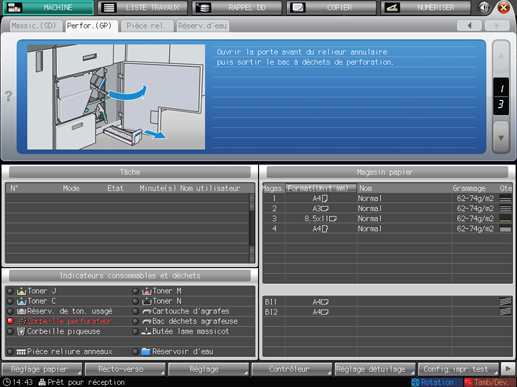Viewport: 517px width, 387px height.
Task: Go to previous tabs with left arrow
Action: click(469, 25)
